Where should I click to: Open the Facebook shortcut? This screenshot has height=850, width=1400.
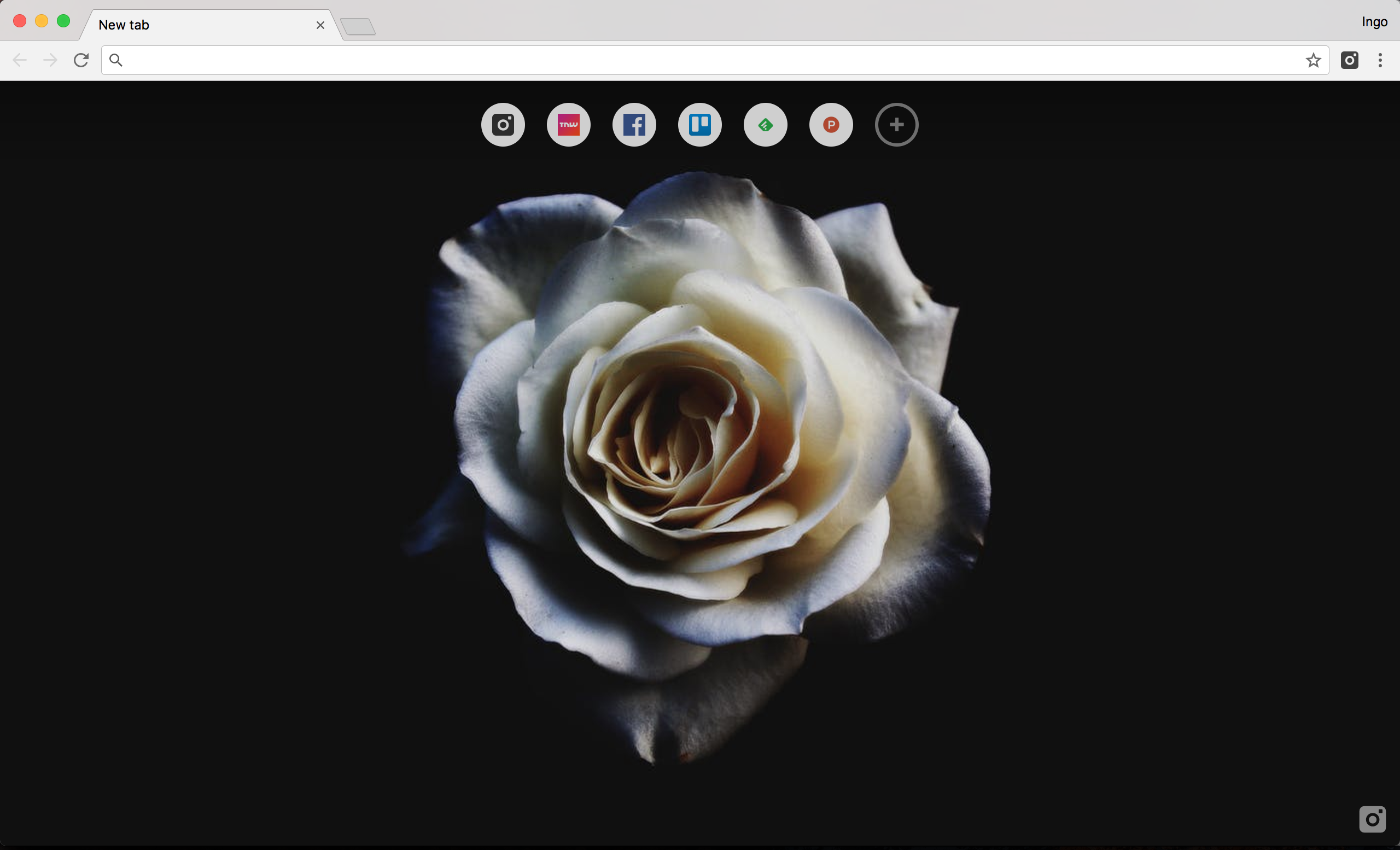[x=634, y=124]
